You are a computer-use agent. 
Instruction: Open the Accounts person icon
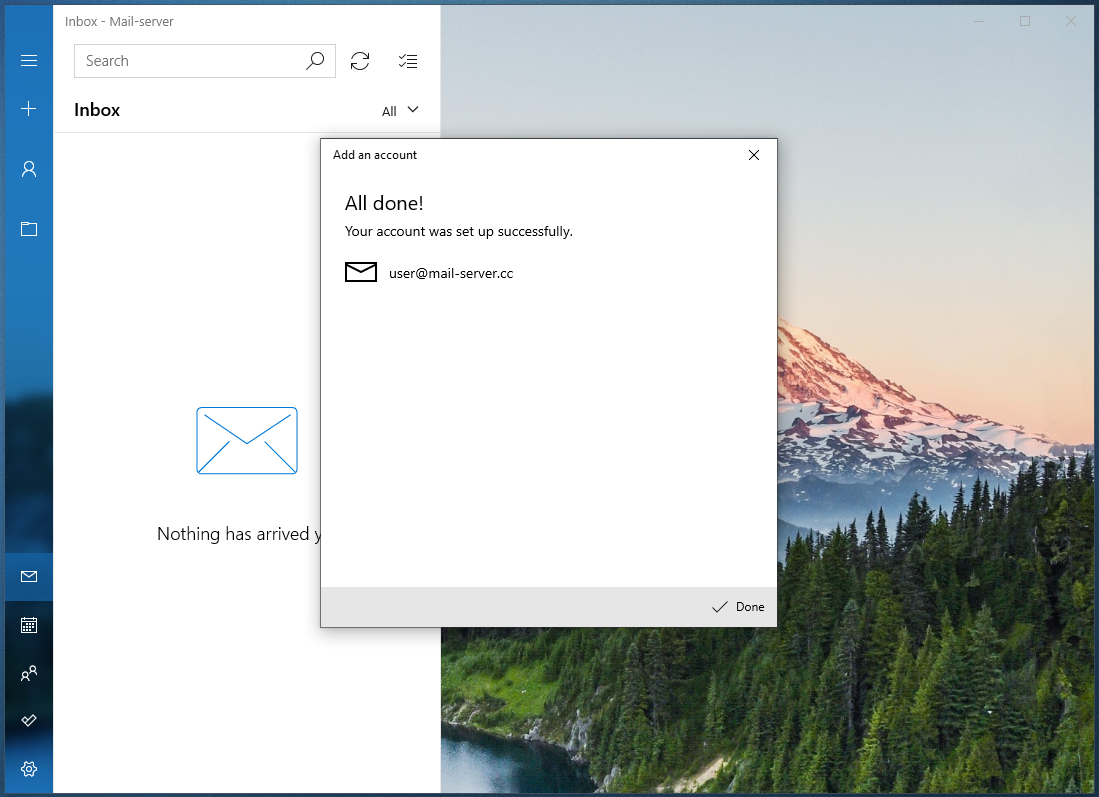point(29,169)
